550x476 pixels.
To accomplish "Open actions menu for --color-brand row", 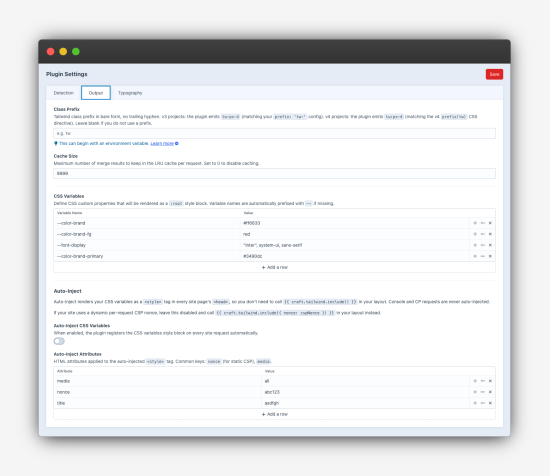I will point(483,223).
